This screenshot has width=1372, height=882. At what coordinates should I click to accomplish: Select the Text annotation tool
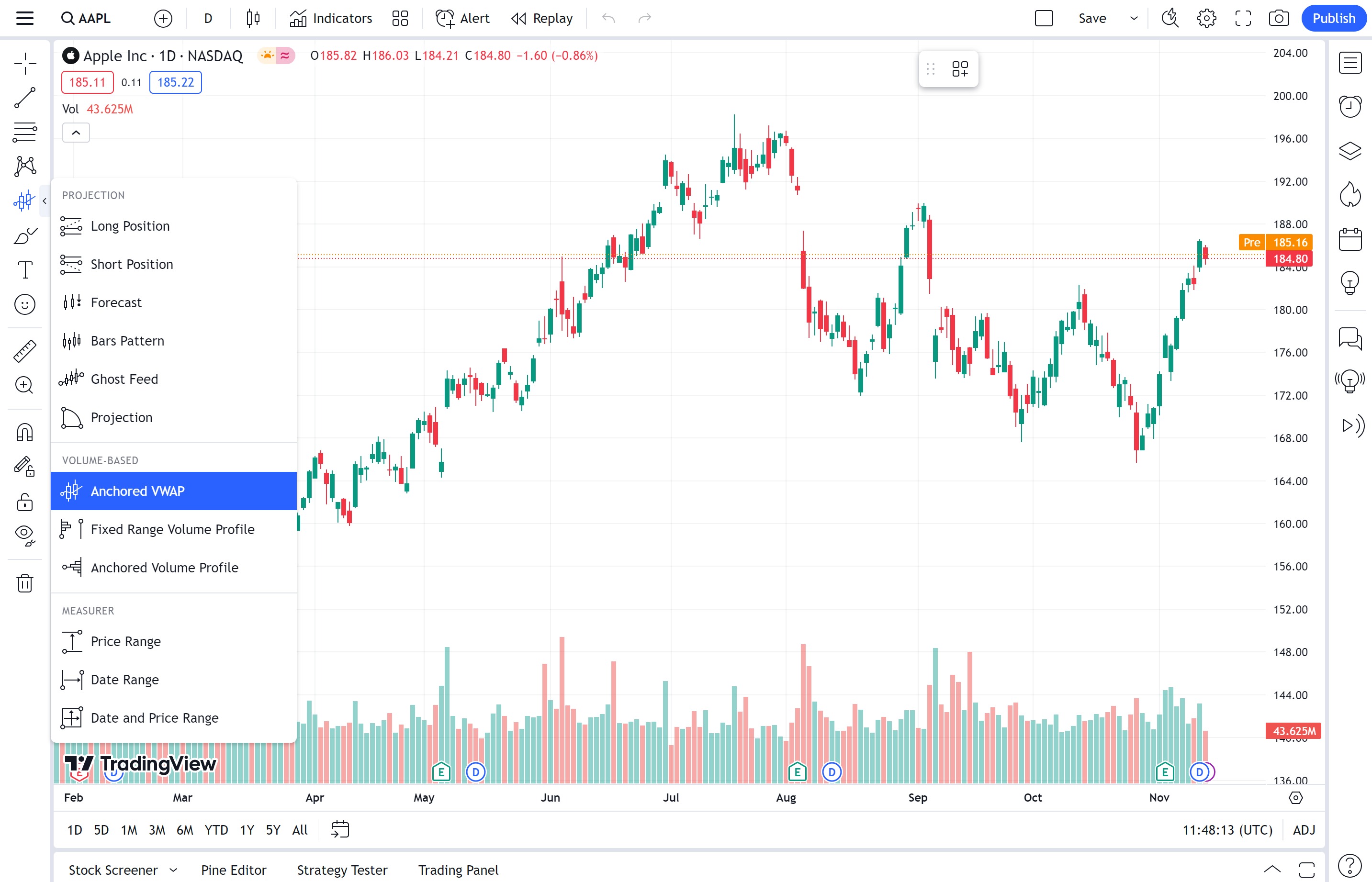coord(24,270)
